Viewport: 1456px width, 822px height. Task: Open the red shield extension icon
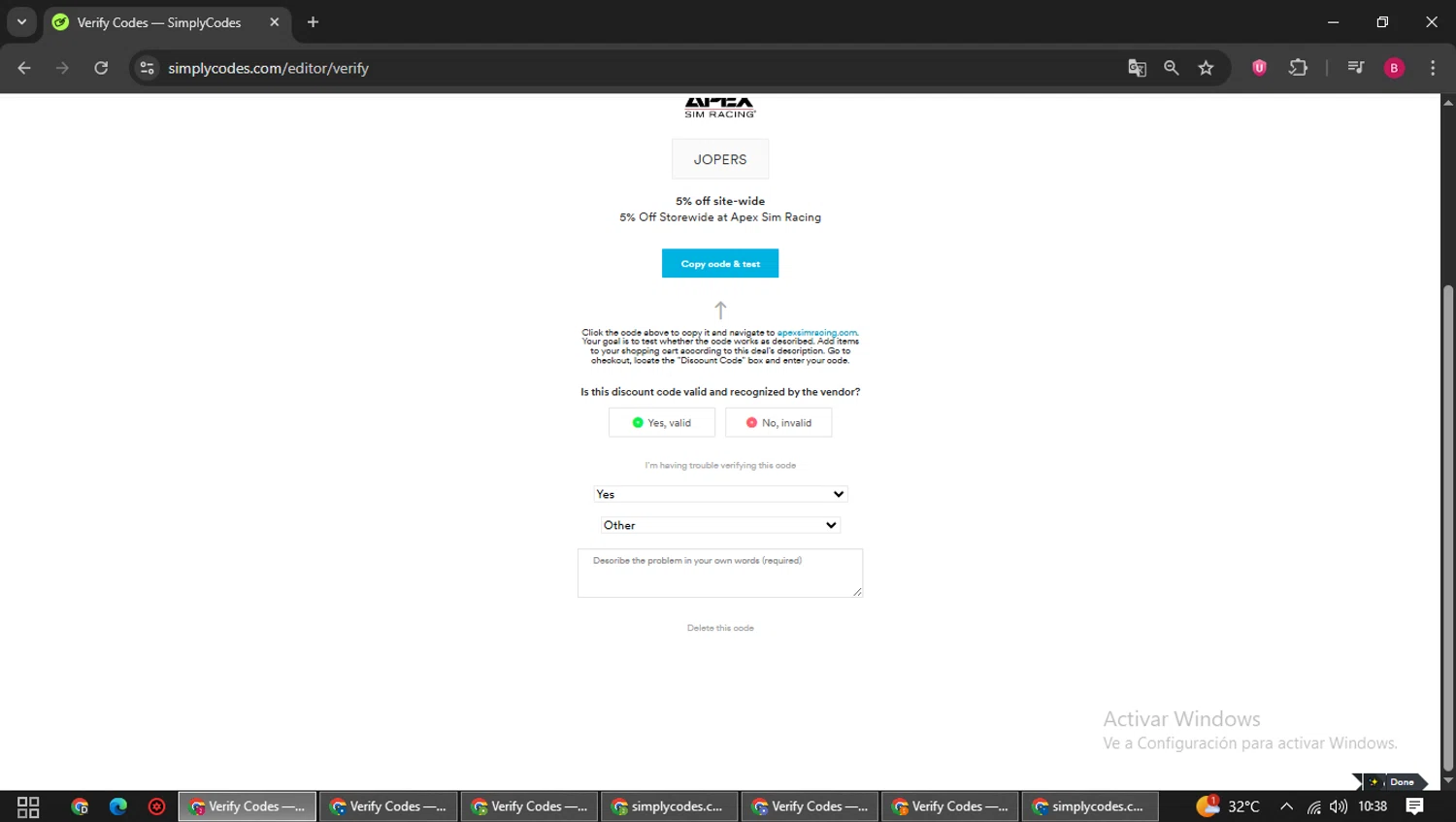(1259, 68)
